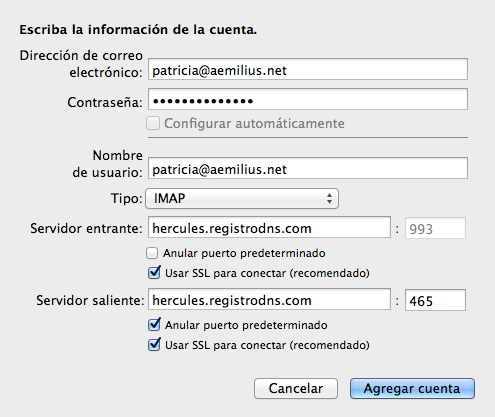Toggle the Configurar automáticamente checkbox

pos(153,123)
